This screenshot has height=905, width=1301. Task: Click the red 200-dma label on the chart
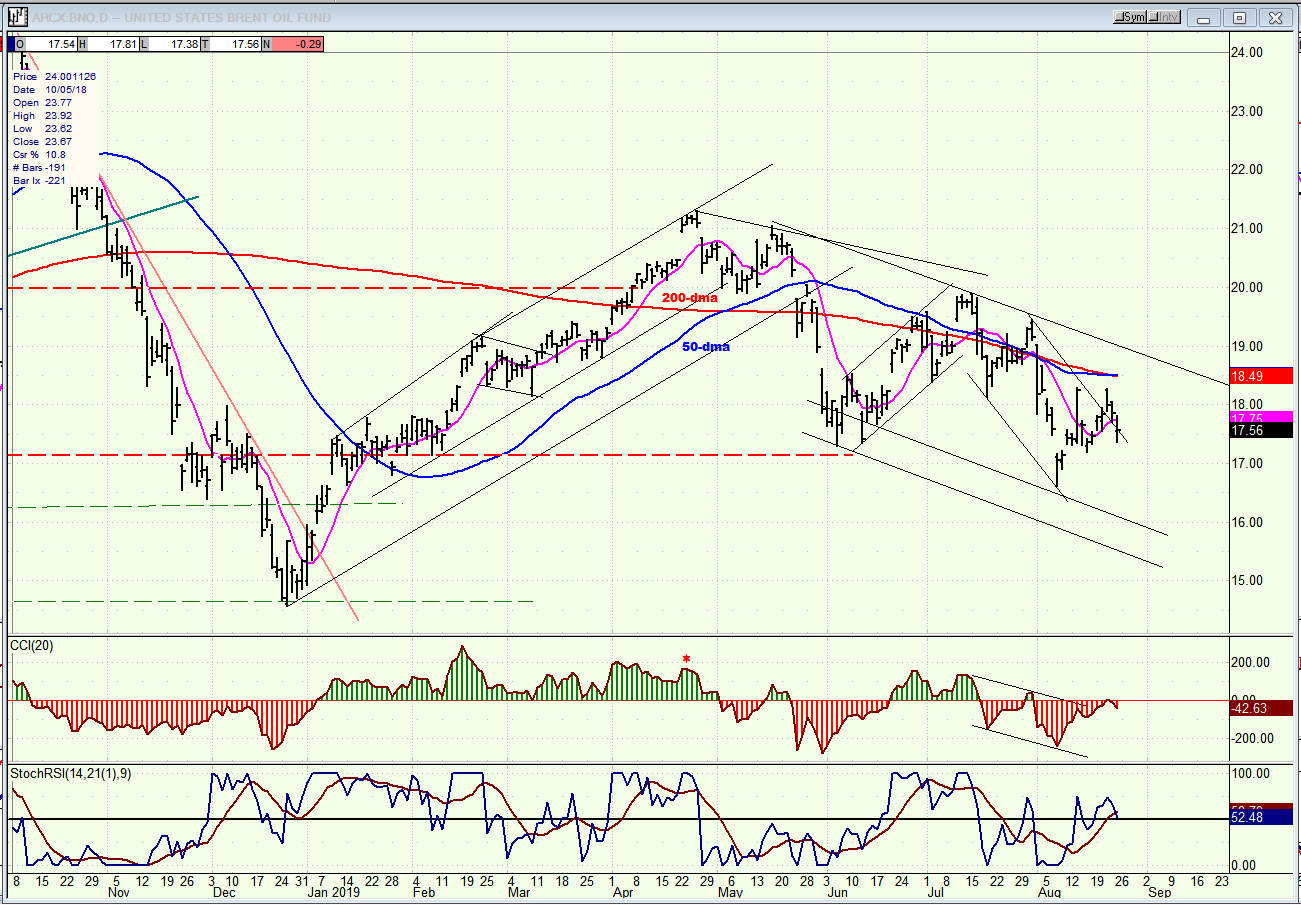tap(689, 298)
